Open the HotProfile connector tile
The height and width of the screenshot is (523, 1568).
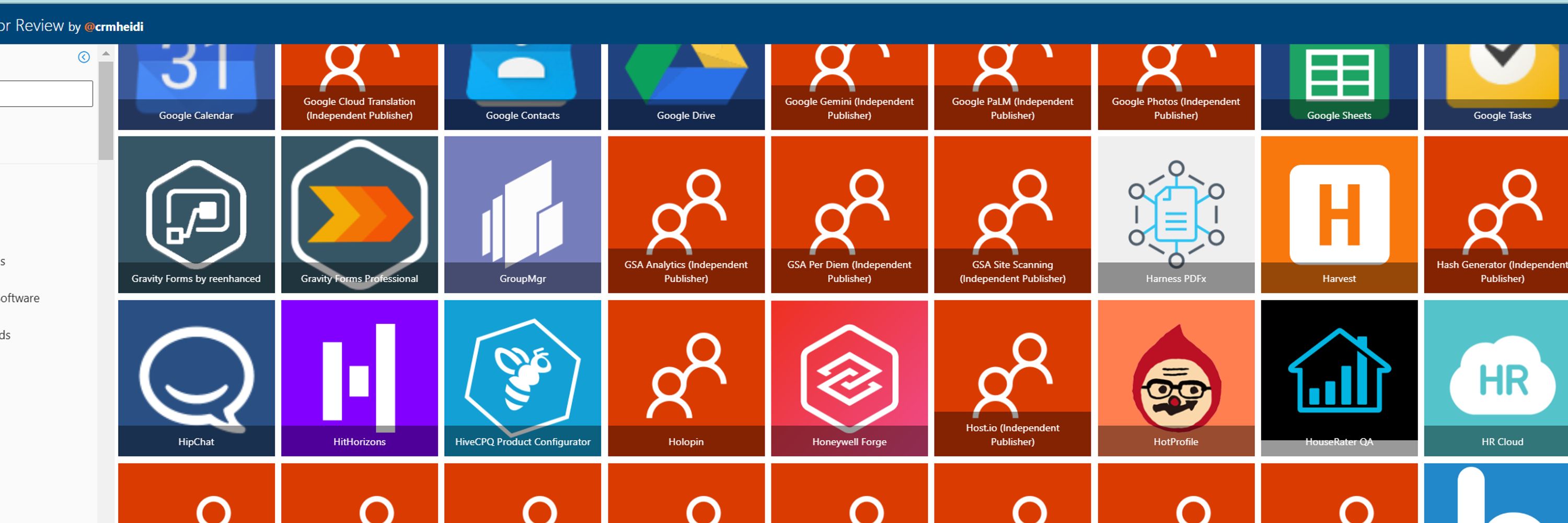click(1176, 378)
